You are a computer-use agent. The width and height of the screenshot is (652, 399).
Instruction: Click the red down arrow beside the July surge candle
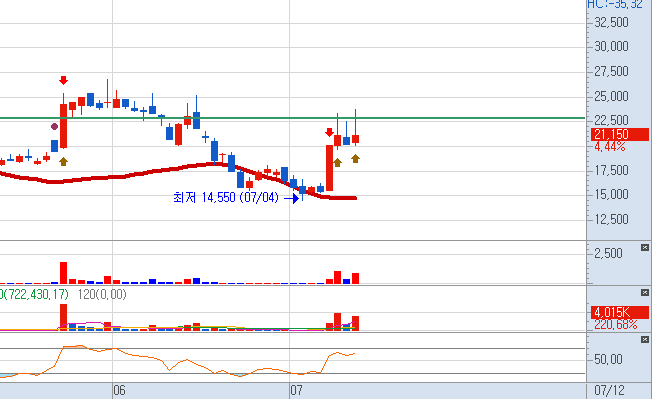pos(329,133)
